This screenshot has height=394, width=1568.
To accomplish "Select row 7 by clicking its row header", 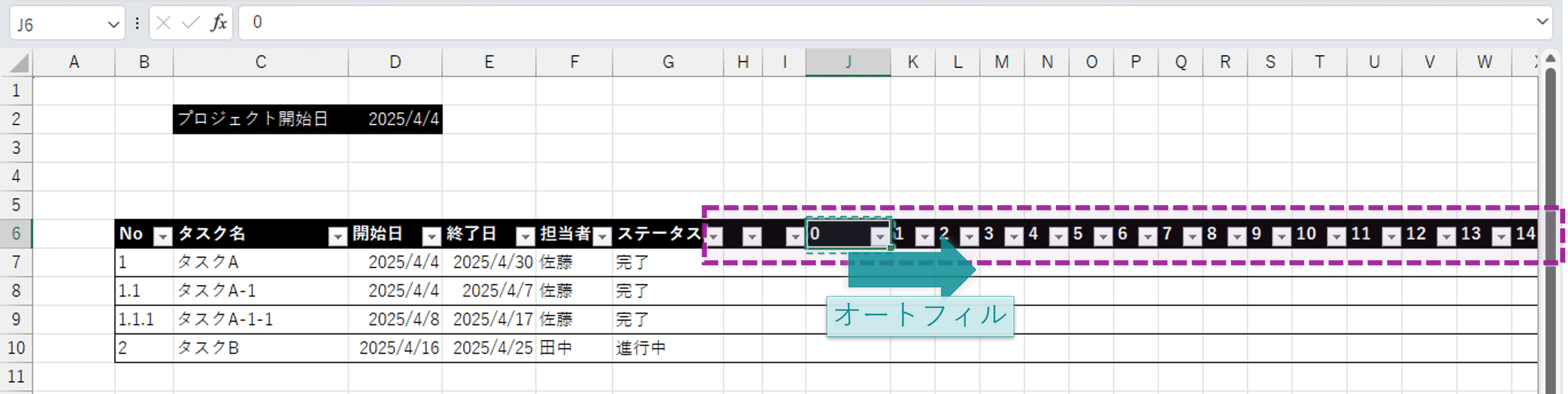I will click(16, 262).
